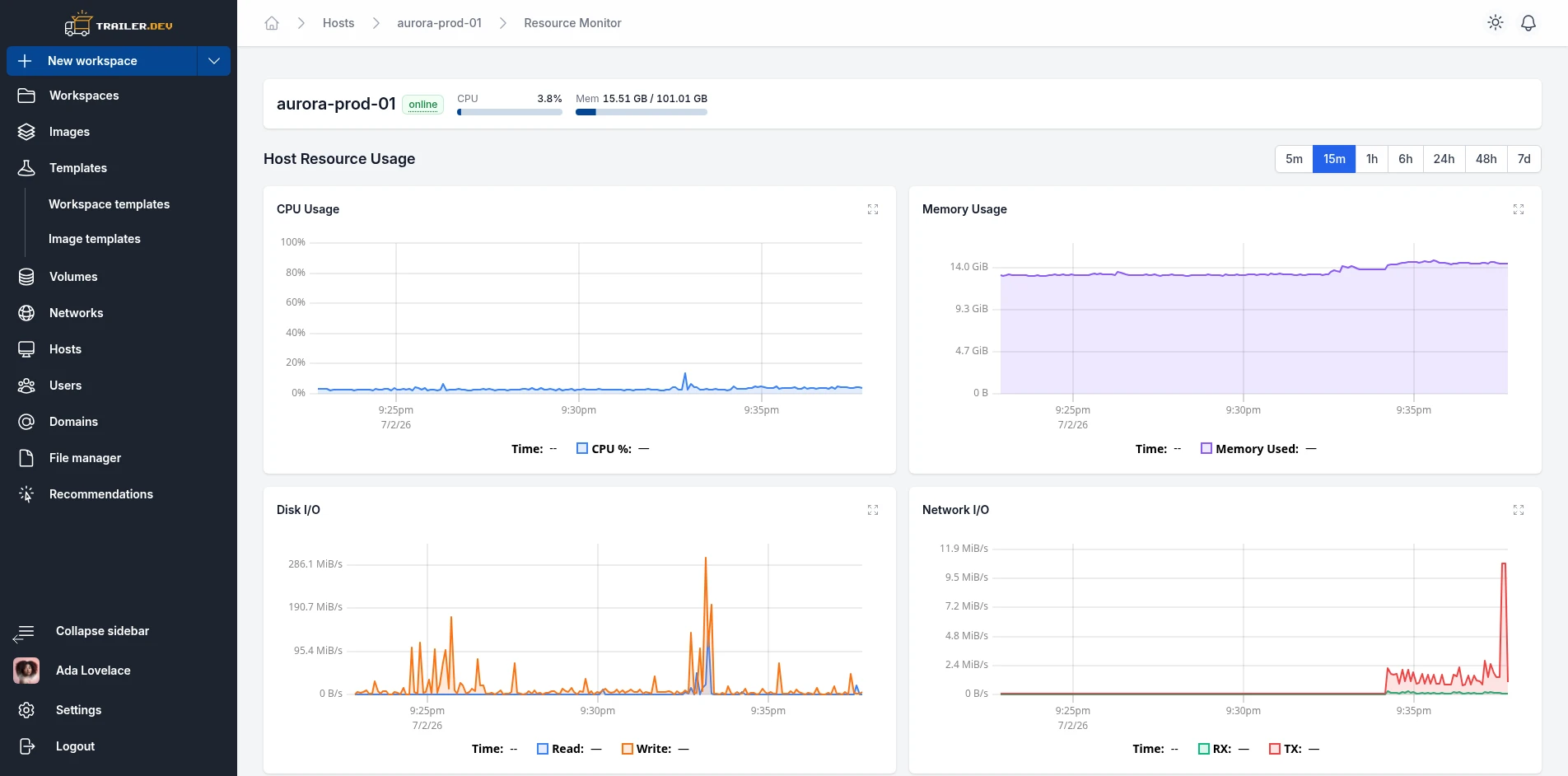
Task: Click Ada Lovelace user name
Action: click(93, 671)
